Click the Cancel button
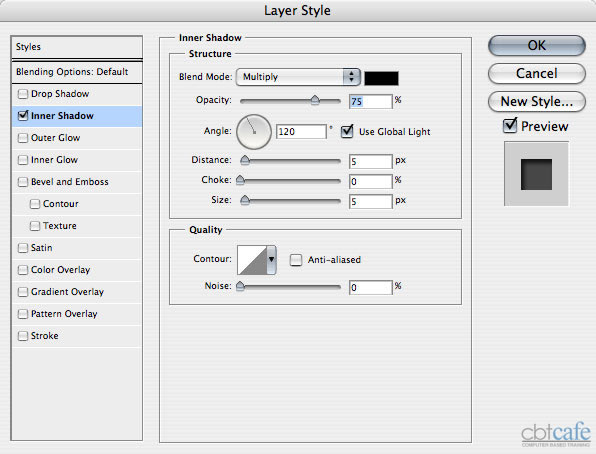This screenshot has width=596, height=454. click(x=537, y=73)
